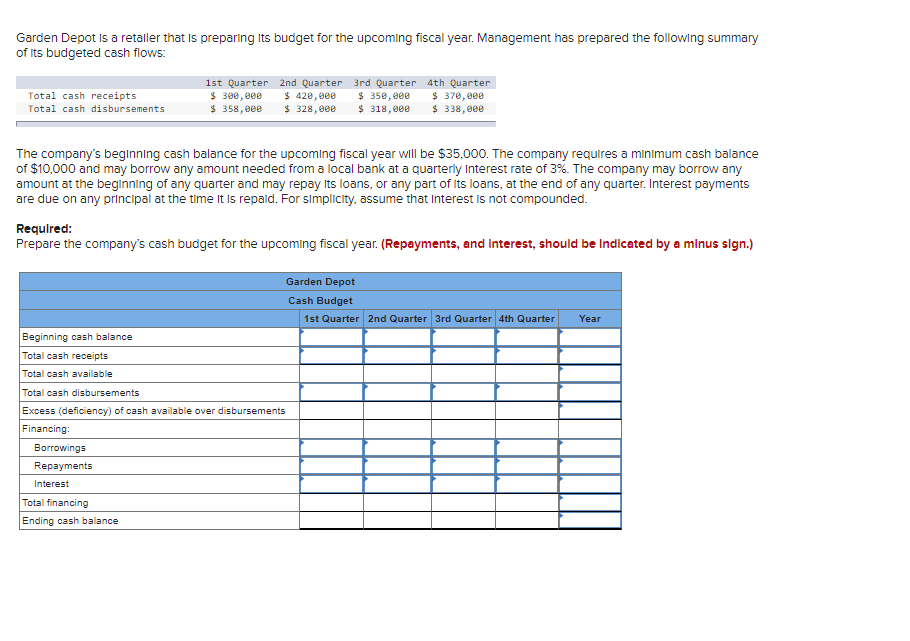Select Borrowings 4th Quarter cell
The image size is (910, 641).
[527, 448]
